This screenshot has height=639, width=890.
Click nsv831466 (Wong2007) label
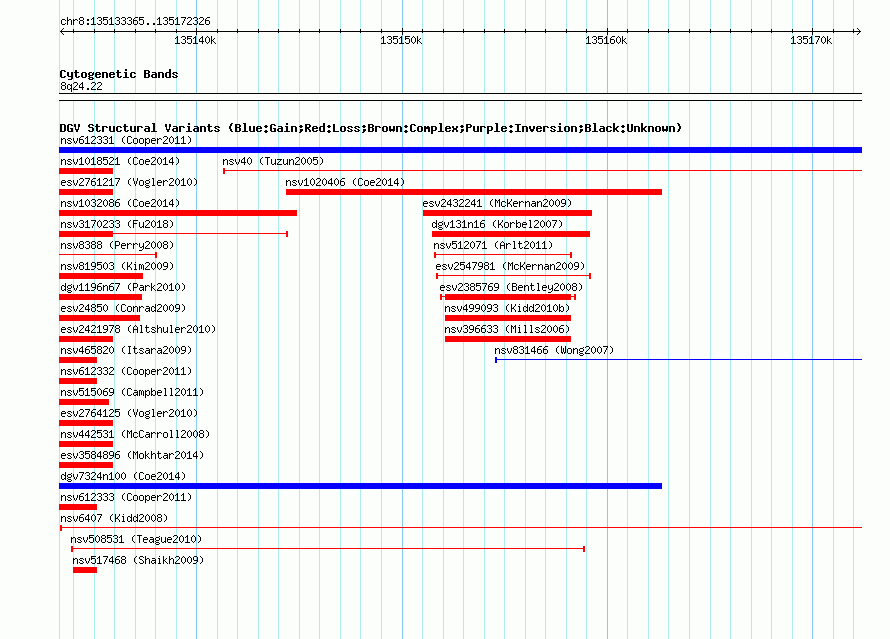click(x=555, y=350)
